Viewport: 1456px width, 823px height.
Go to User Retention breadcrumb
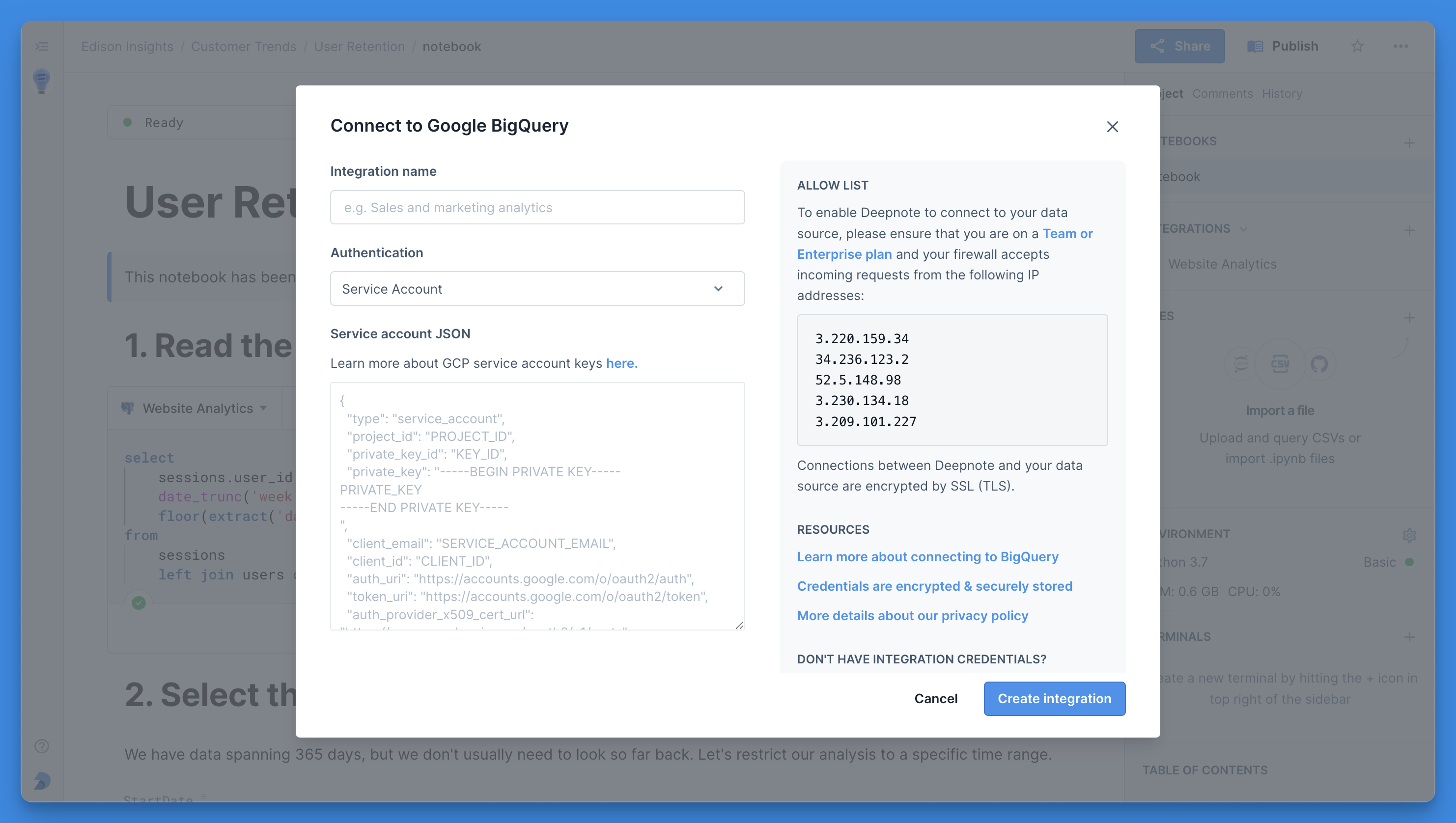[x=360, y=46]
